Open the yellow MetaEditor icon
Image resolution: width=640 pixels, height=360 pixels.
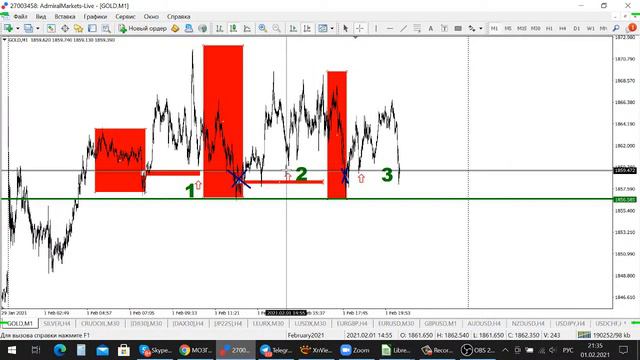coord(175,28)
